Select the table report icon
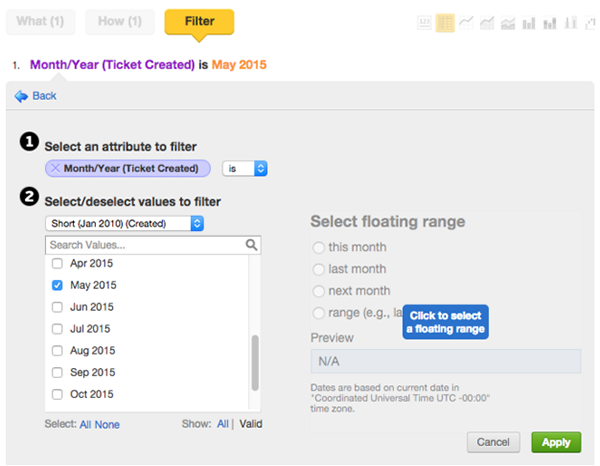The width and height of the screenshot is (600, 466). click(445, 22)
